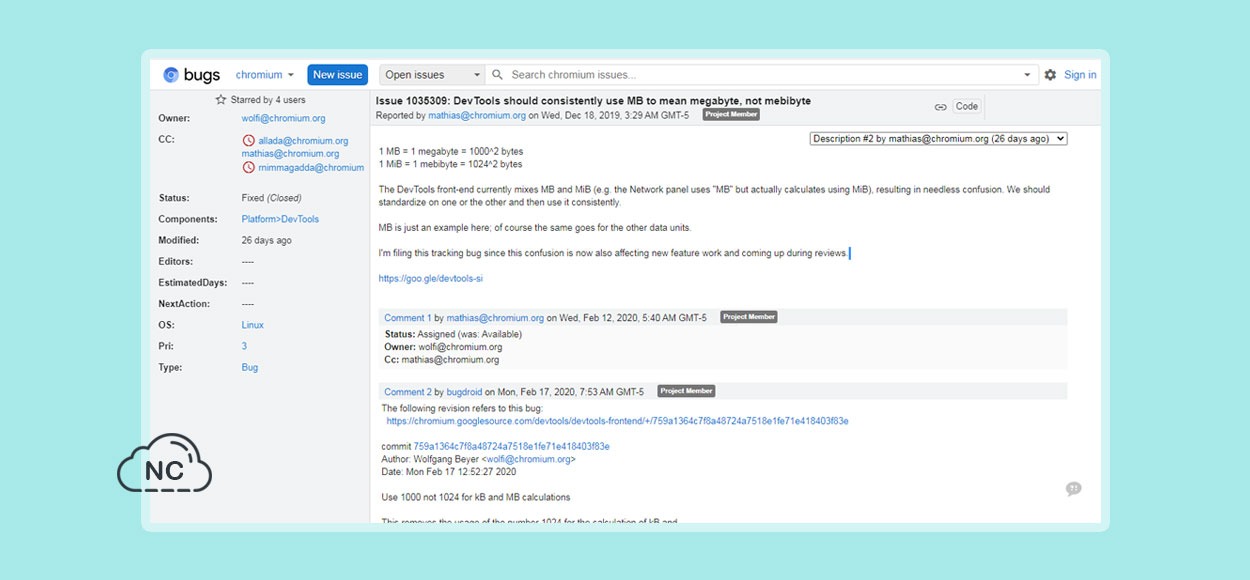The width and height of the screenshot is (1250, 580).
Task: Click the priority 3 link
Action: click(x=244, y=346)
